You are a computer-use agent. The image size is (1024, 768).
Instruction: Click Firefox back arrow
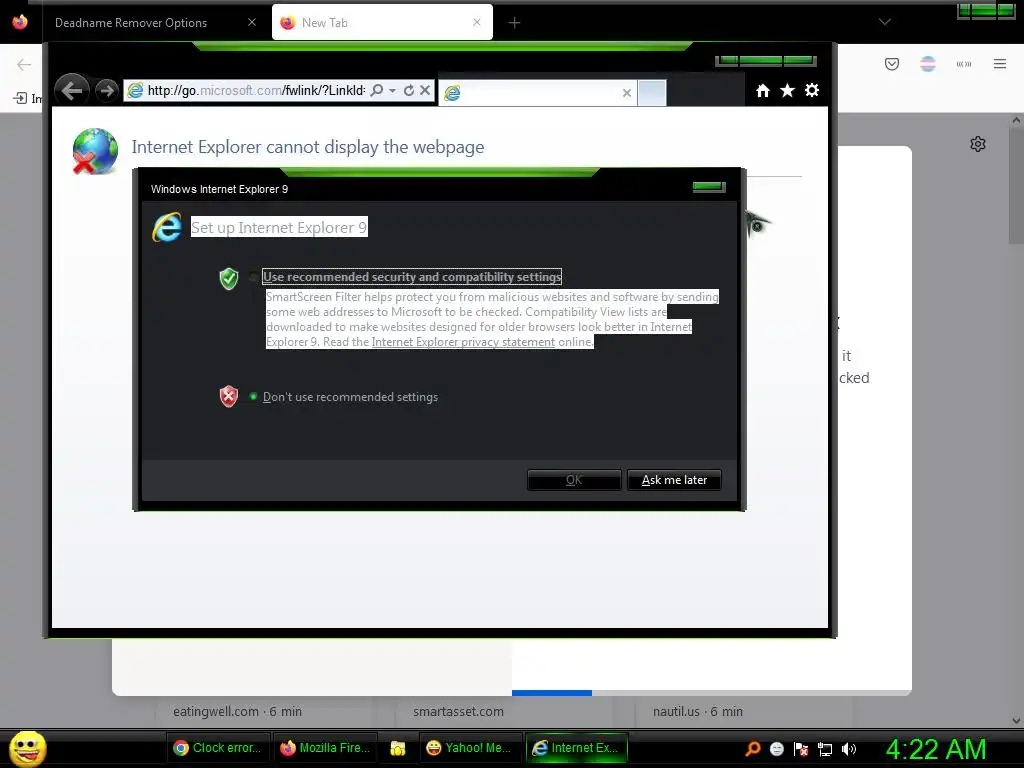pyautogui.click(x=24, y=64)
